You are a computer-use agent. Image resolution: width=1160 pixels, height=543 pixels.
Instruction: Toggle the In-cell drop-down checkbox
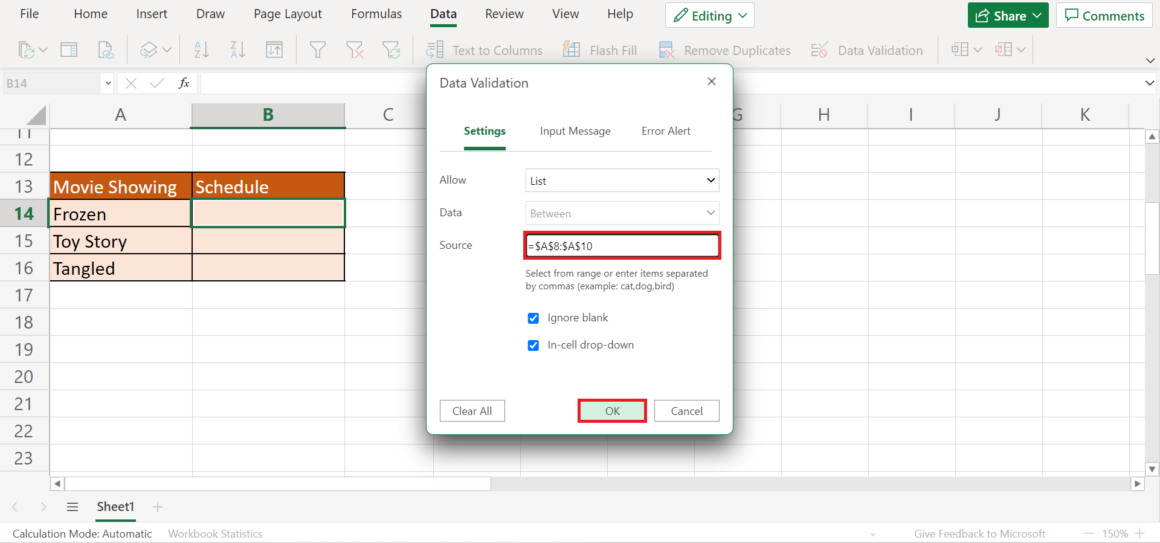click(x=533, y=345)
